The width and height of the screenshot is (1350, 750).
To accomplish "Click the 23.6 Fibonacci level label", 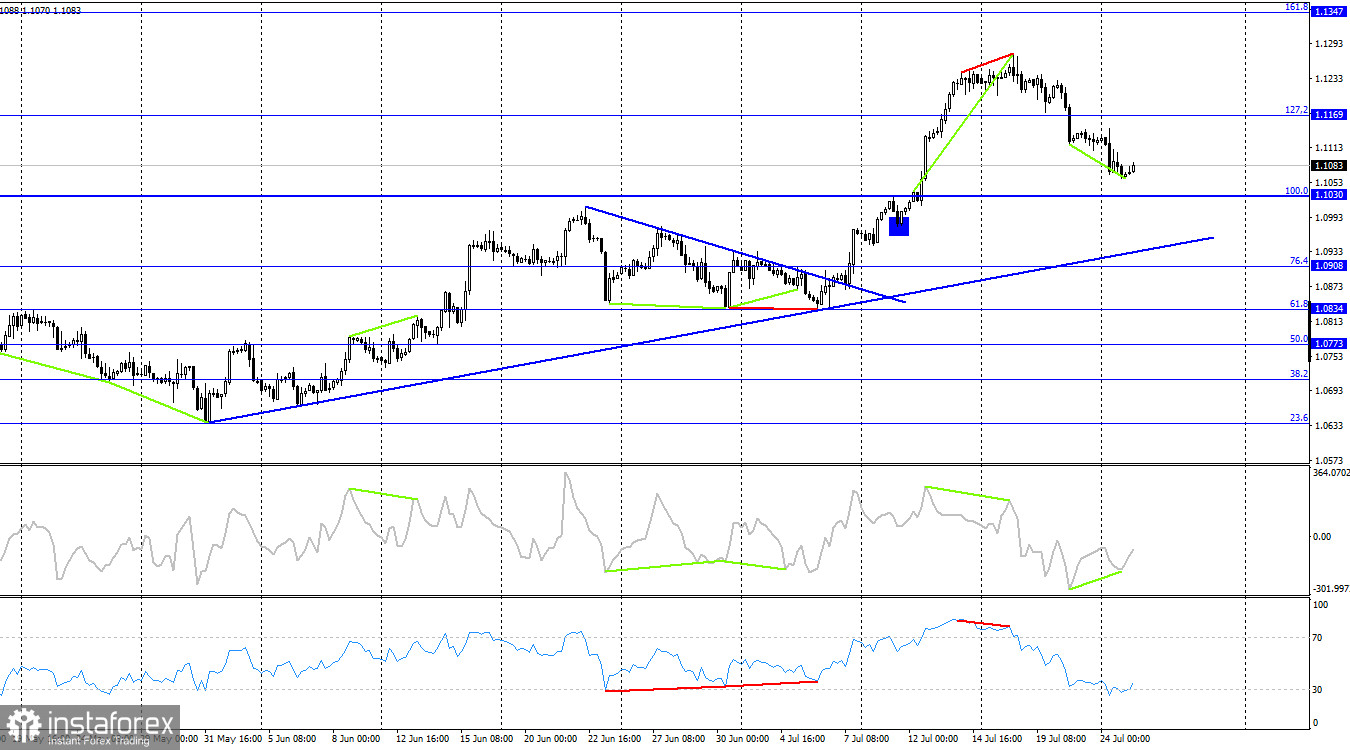I will [x=1298, y=418].
